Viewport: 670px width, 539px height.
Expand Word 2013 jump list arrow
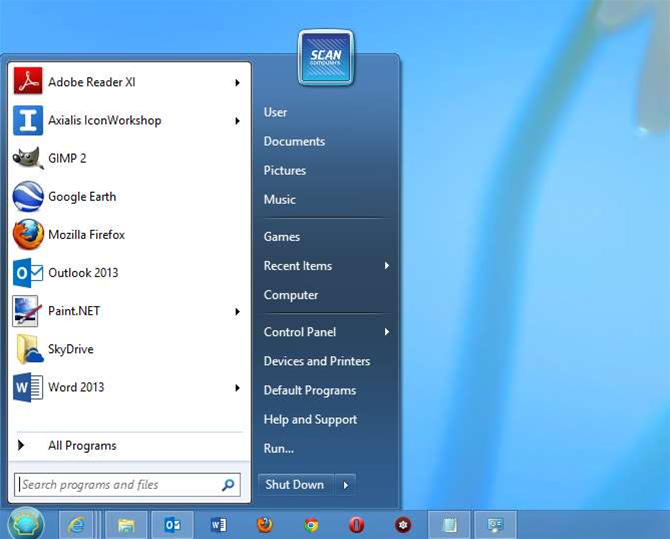click(x=237, y=388)
